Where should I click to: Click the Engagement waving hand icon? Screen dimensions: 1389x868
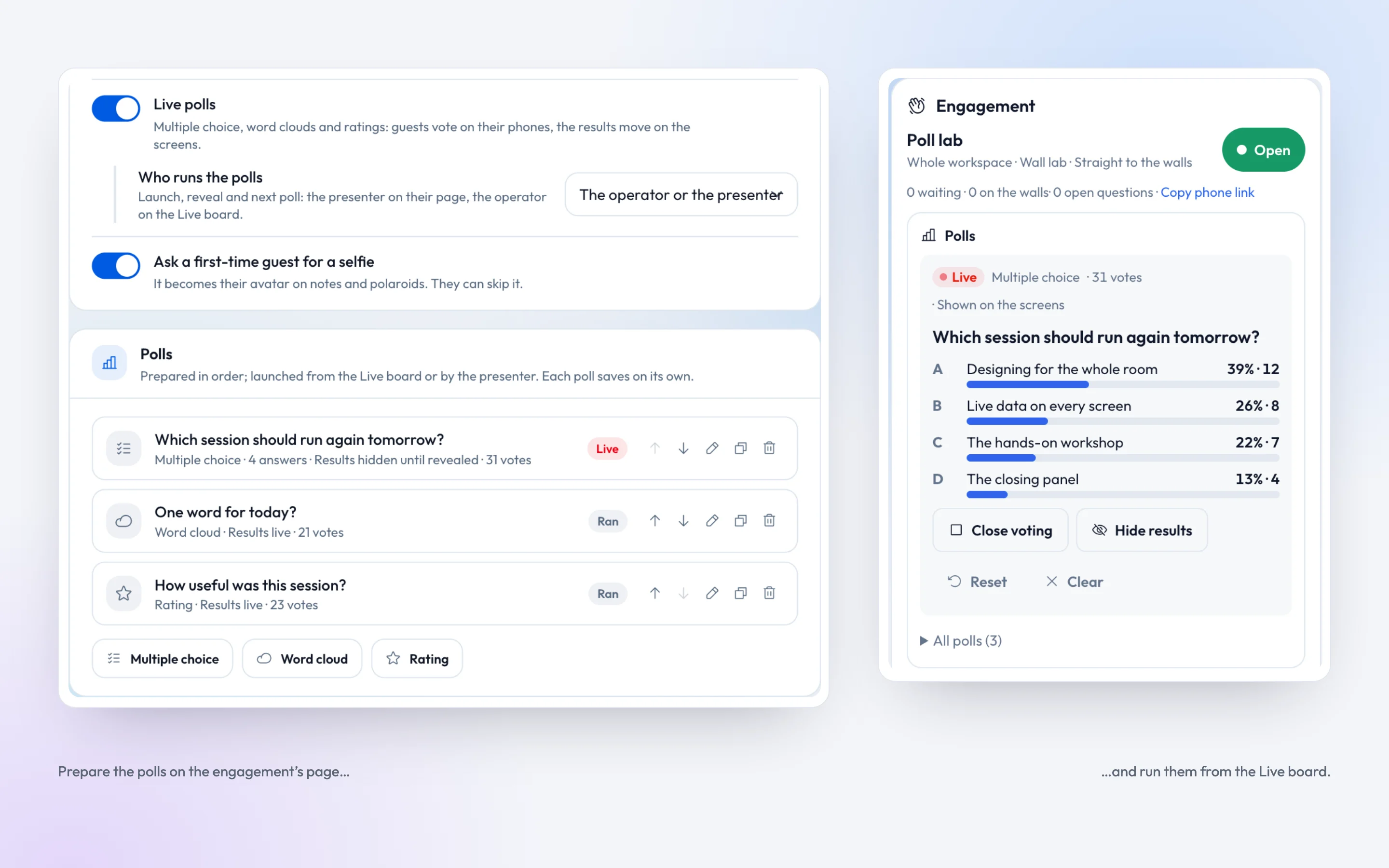point(917,106)
